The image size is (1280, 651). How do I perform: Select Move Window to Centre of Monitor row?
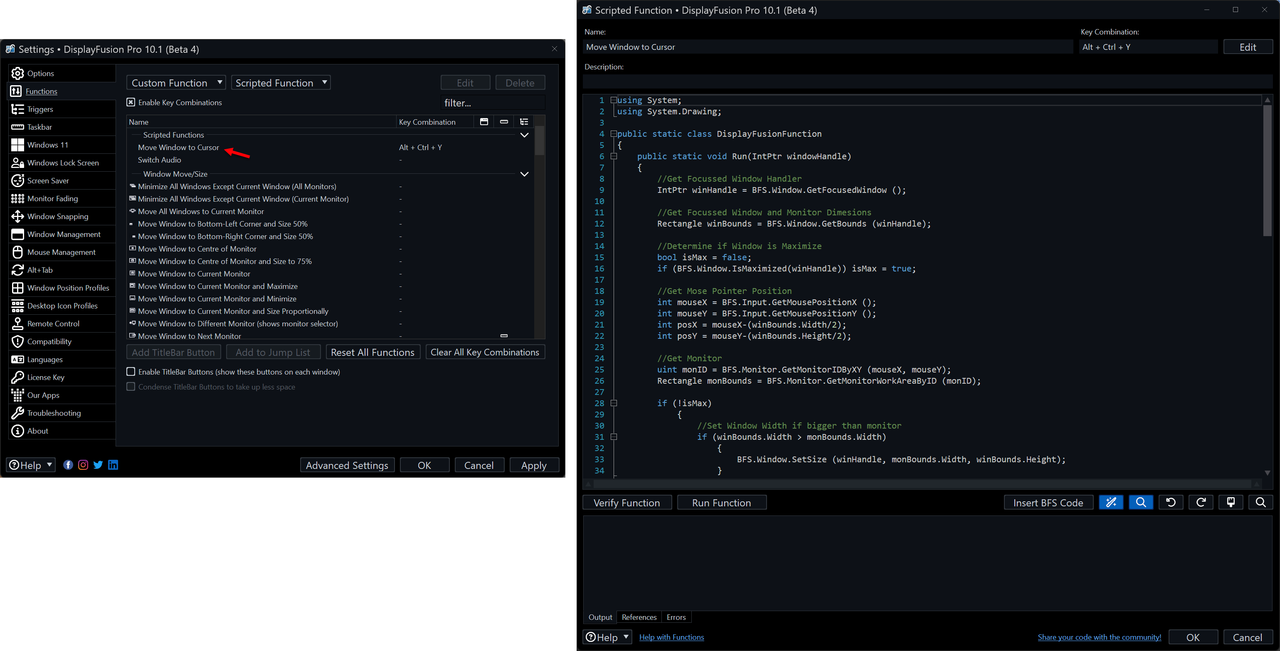point(330,249)
